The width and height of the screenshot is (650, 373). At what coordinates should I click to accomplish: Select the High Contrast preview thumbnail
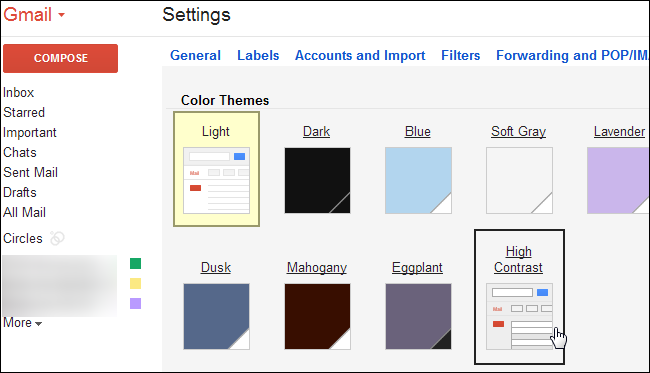[519, 317]
